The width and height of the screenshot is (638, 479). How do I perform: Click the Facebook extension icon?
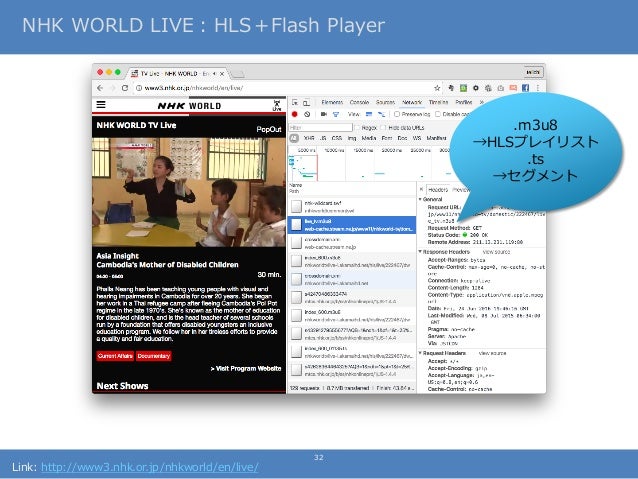pos(525,88)
